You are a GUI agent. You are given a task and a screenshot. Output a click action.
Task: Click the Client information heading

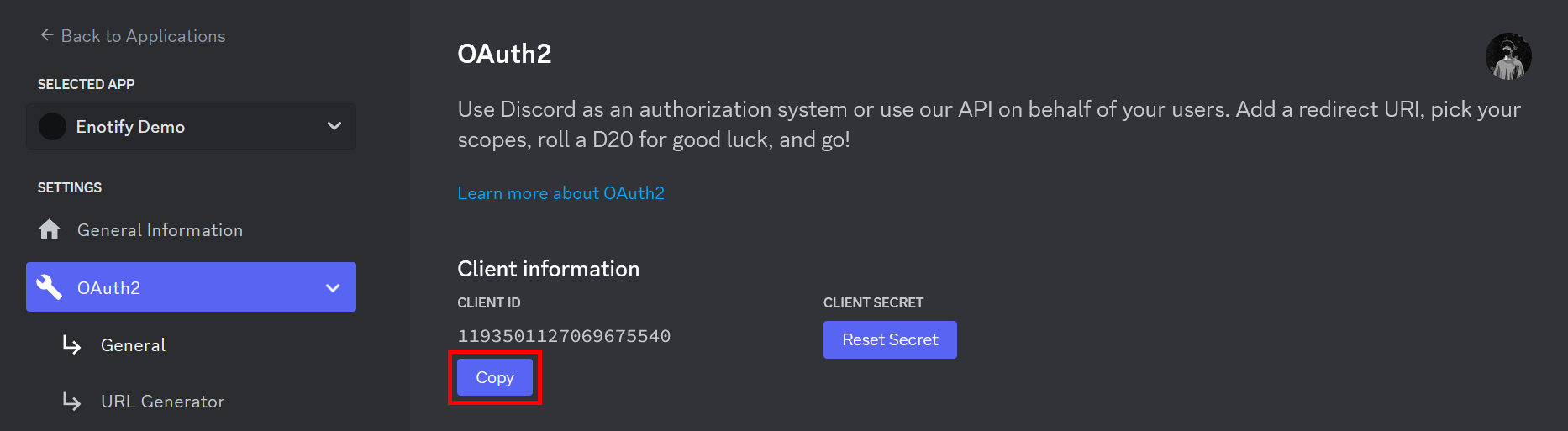pos(548,269)
